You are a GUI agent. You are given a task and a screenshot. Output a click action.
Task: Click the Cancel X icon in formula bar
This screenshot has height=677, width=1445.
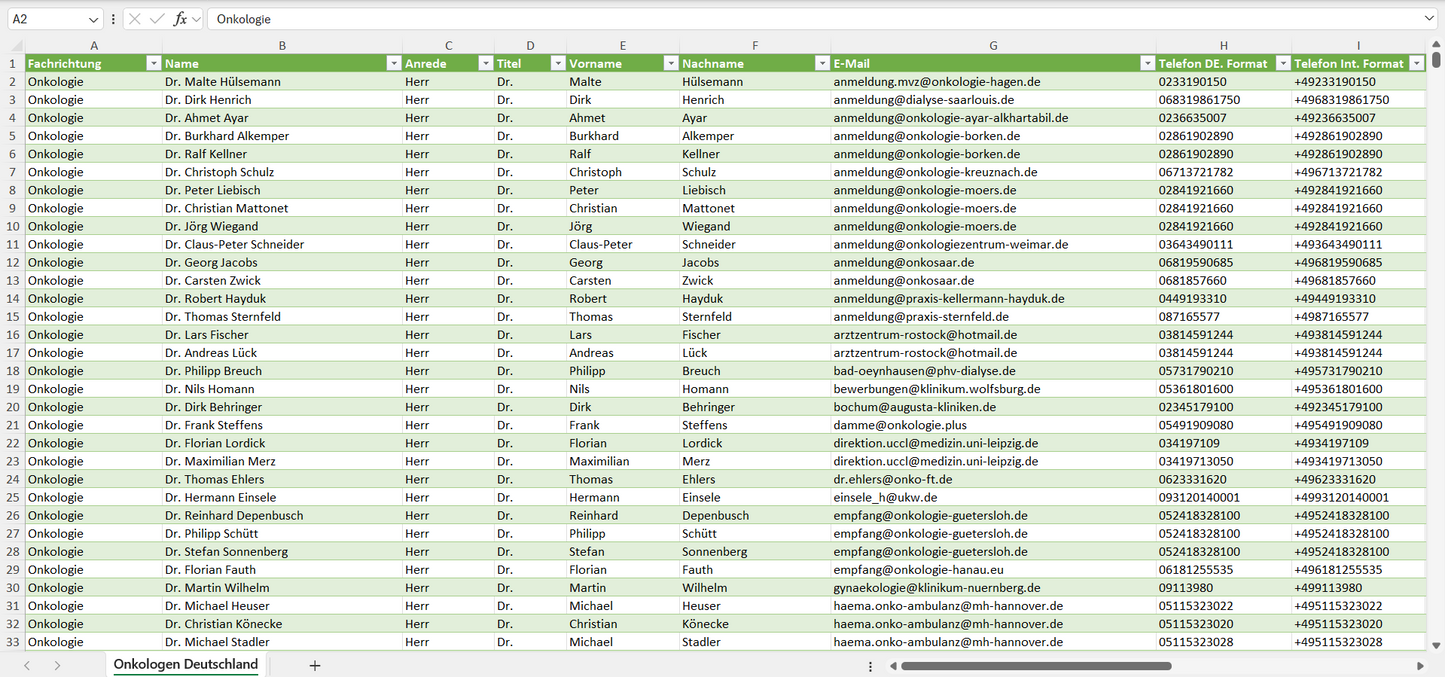click(x=135, y=19)
